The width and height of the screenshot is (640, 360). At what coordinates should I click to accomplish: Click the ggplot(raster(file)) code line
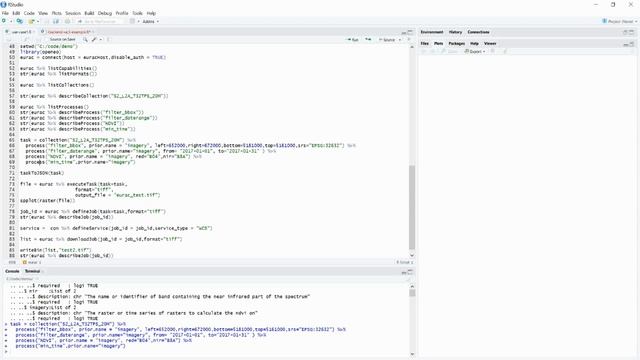pyautogui.click(x=48, y=200)
